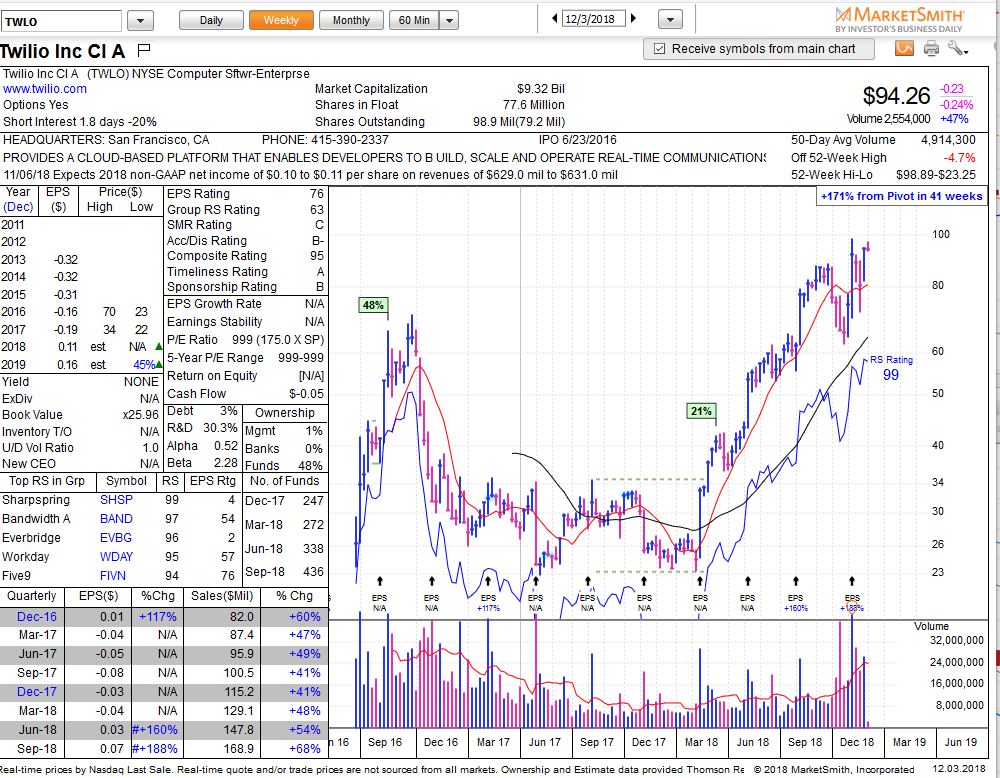The width and height of the screenshot is (1000, 778).
Task: Click the EPS +117% earnings marker
Action: click(488, 603)
